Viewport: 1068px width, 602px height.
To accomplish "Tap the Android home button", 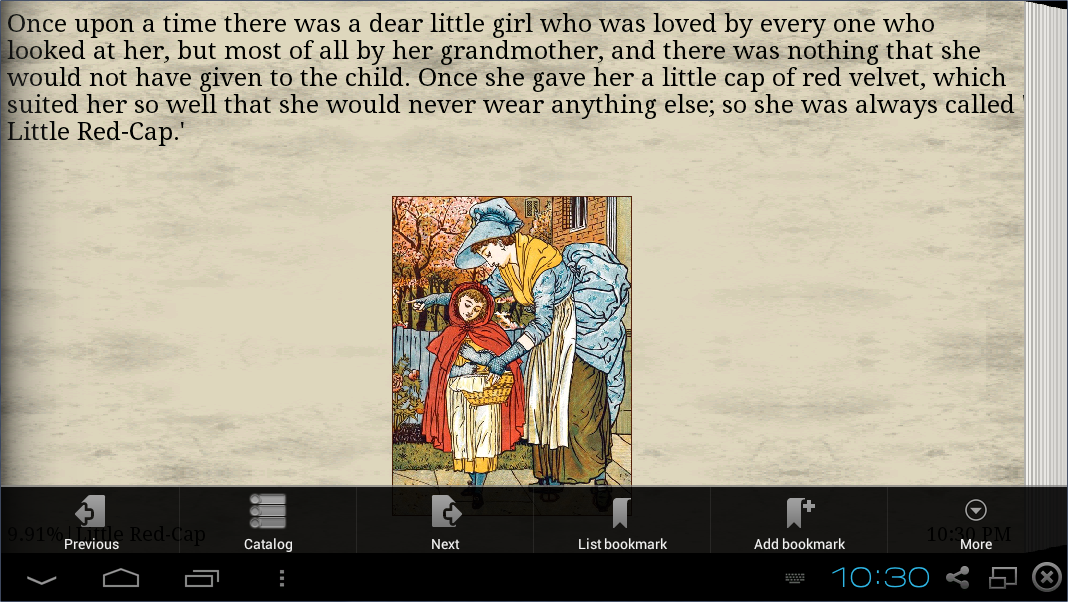I will coord(121,578).
